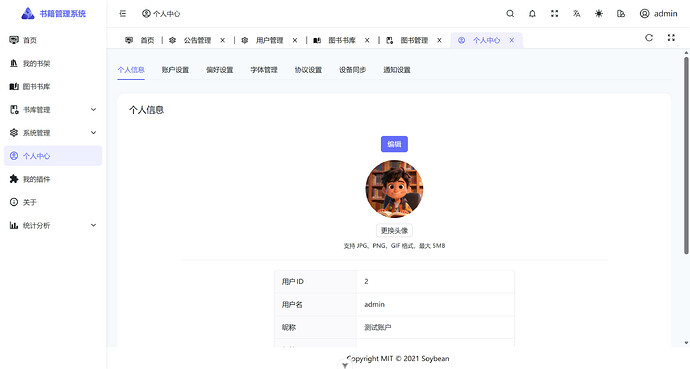Click the 更换头像 button
The height and width of the screenshot is (369, 690).
click(394, 230)
